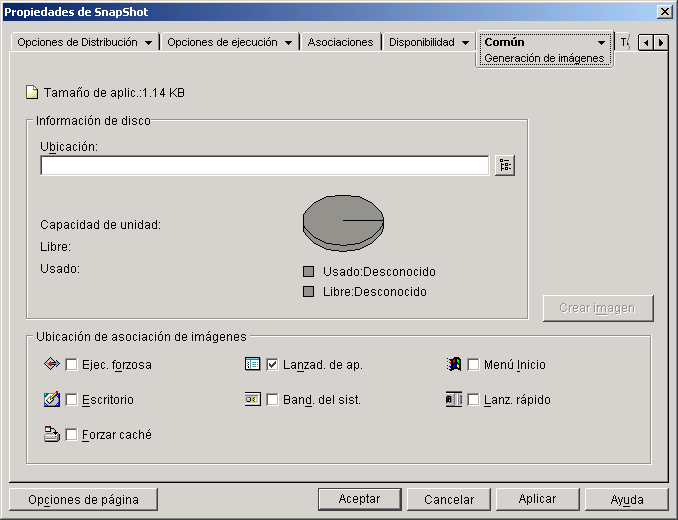Click the Aplicar button

537,499
